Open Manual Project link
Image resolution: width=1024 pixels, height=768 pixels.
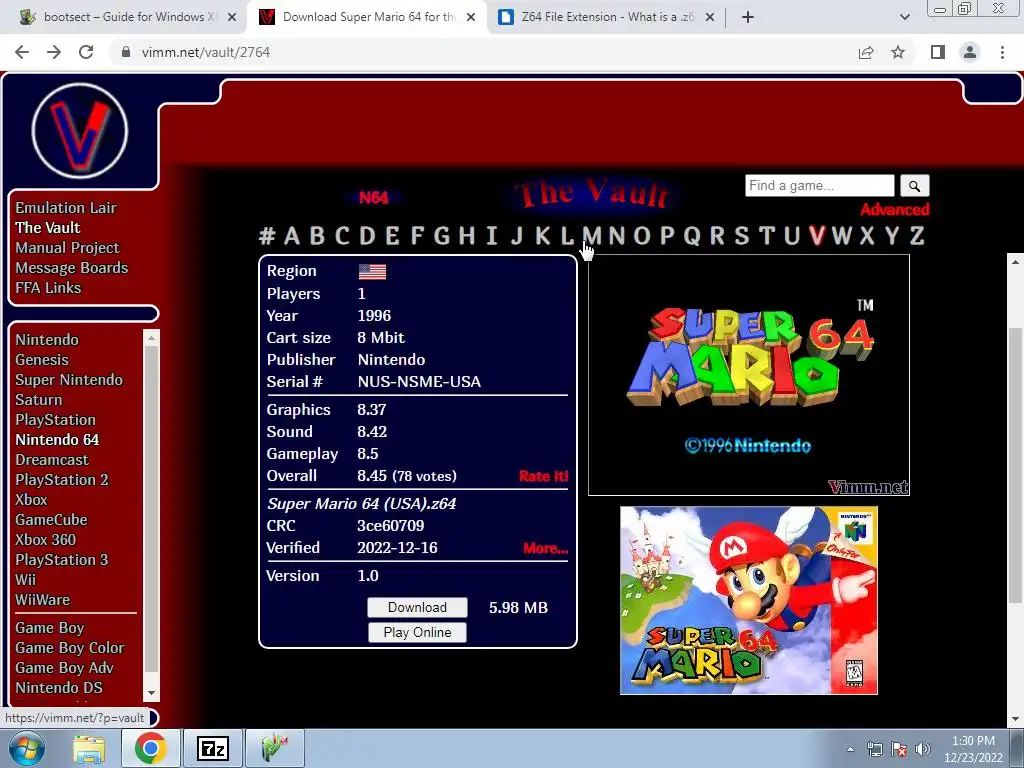(x=67, y=248)
